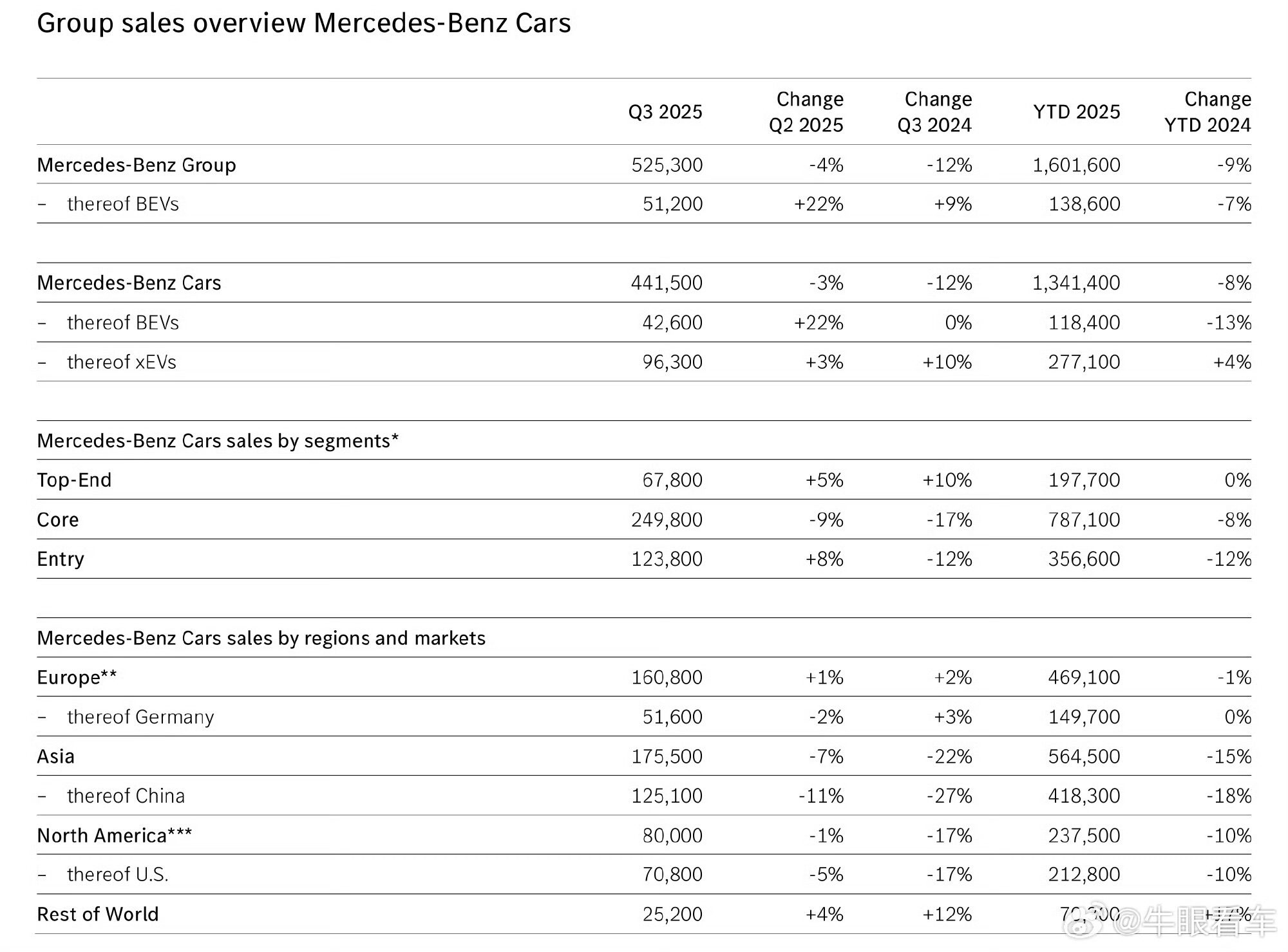Click the 'Group sales overview Mercedes-Benz Cars' title

[303, 23]
